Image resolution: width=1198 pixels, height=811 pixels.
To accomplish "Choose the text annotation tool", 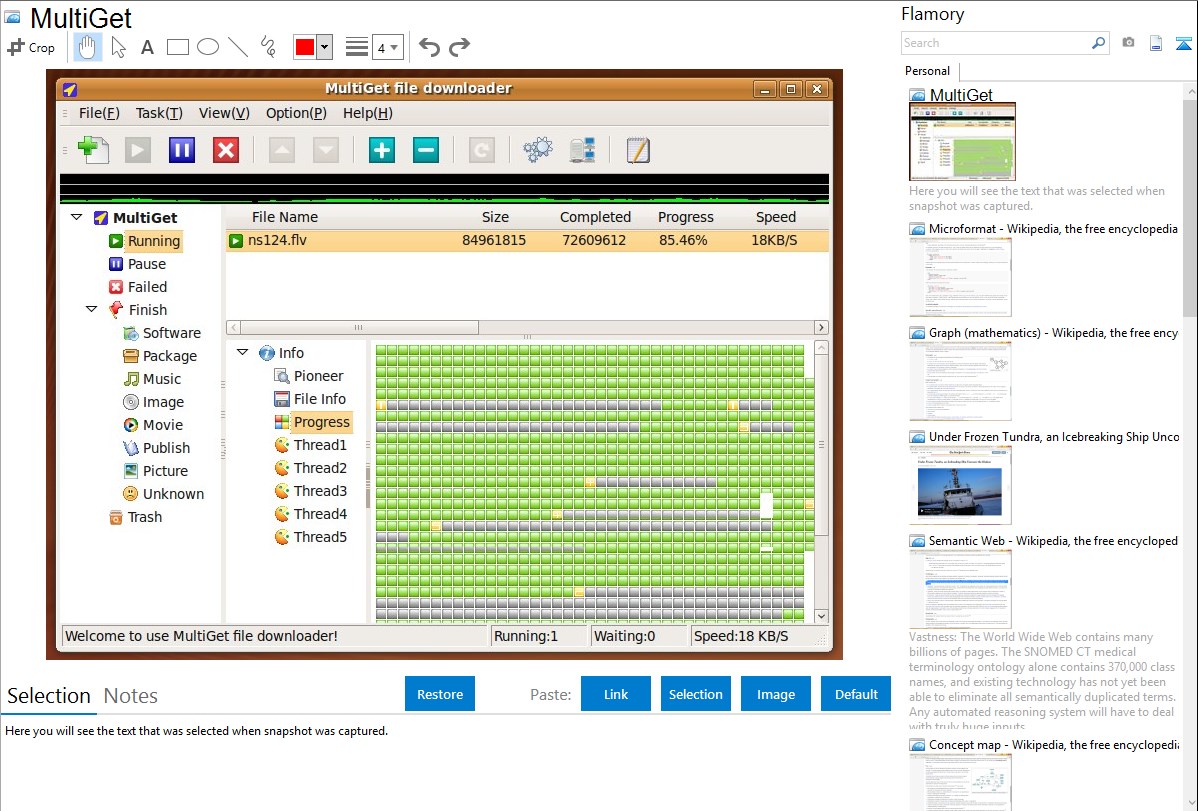I will [147, 47].
